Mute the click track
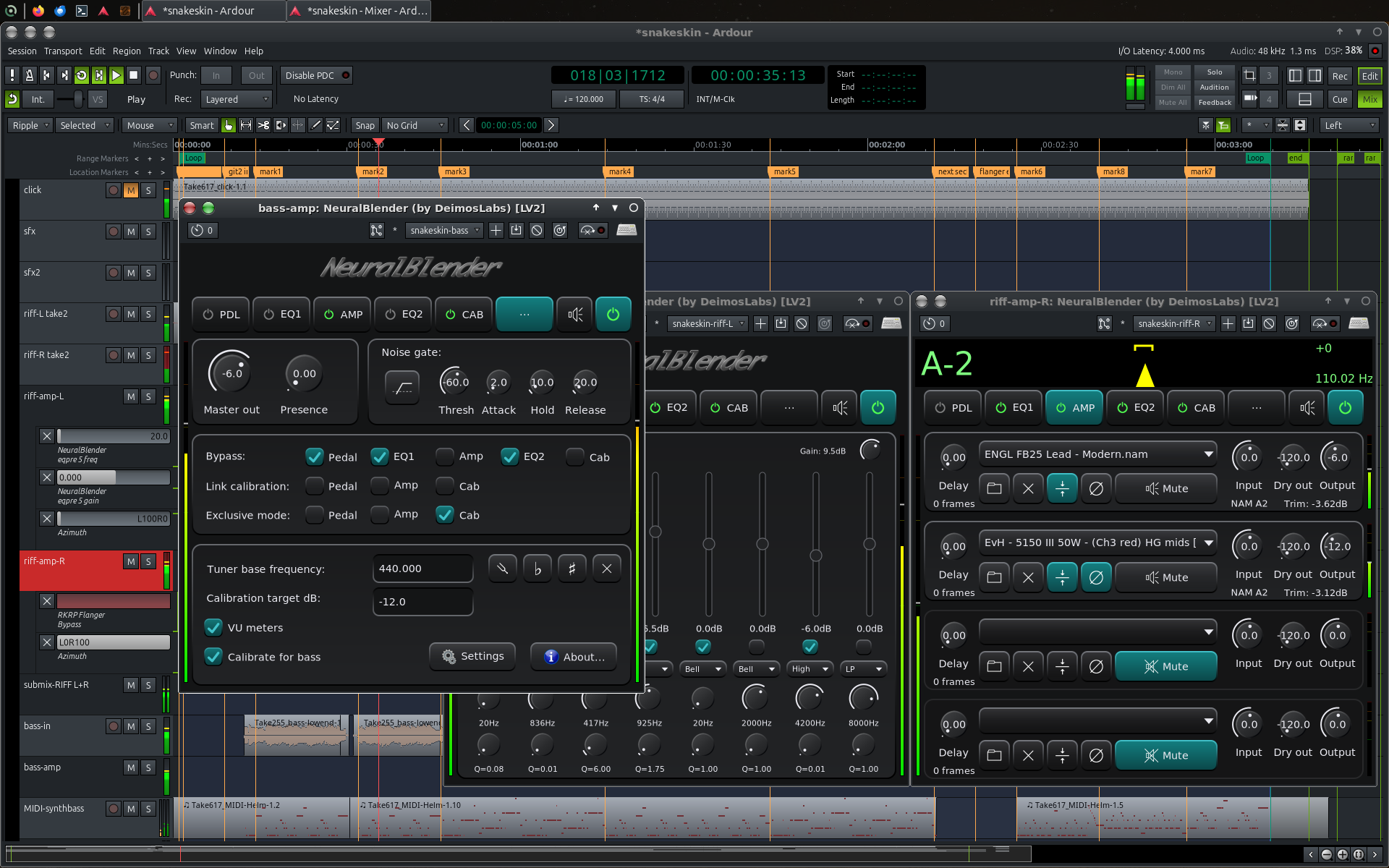The height and width of the screenshot is (868, 1389). (131, 190)
